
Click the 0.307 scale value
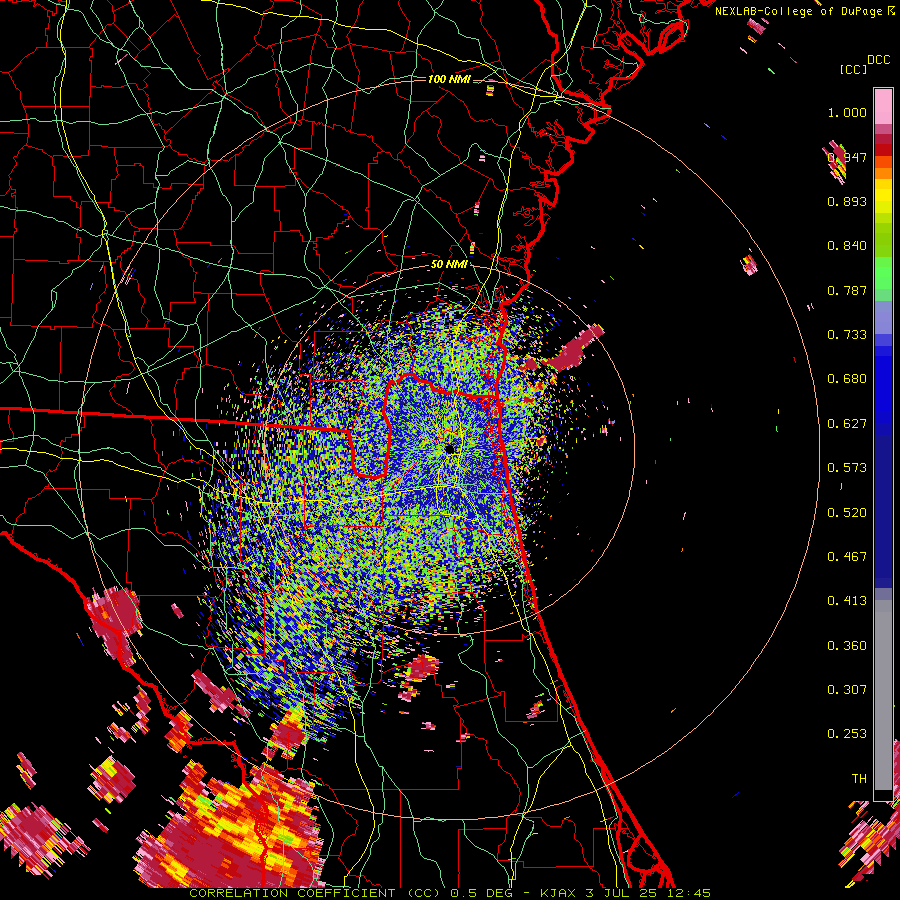[847, 690]
